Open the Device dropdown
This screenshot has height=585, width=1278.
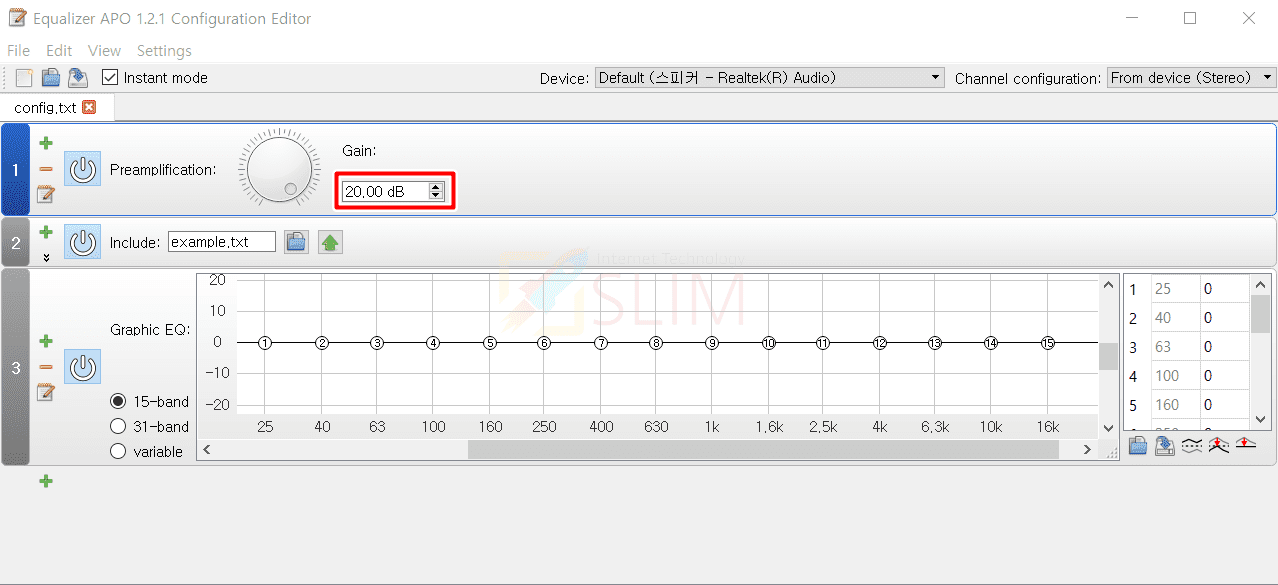click(x=770, y=77)
